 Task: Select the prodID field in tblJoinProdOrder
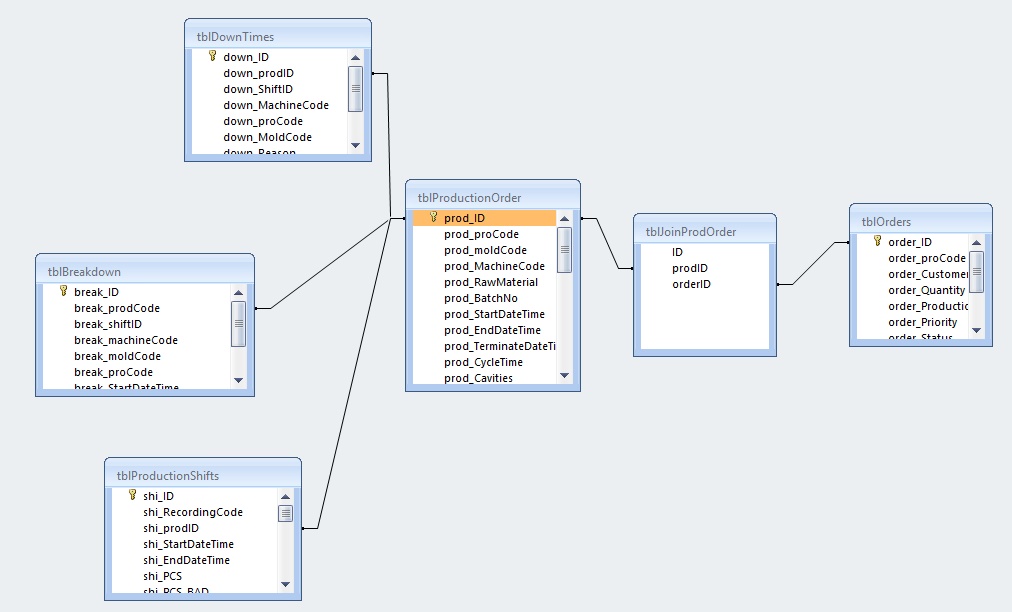pyautogui.click(x=690, y=268)
